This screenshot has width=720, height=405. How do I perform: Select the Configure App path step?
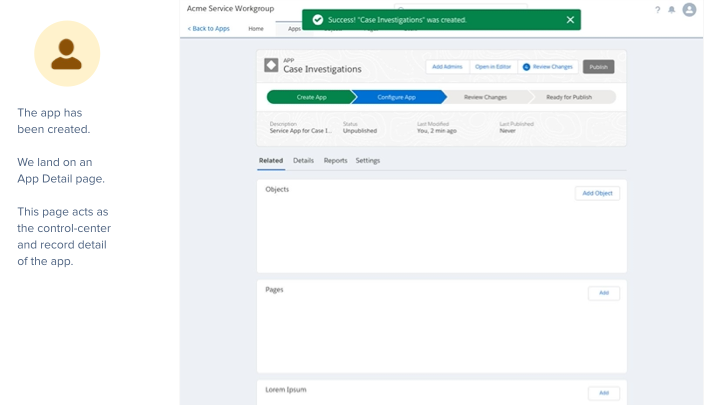[396, 97]
